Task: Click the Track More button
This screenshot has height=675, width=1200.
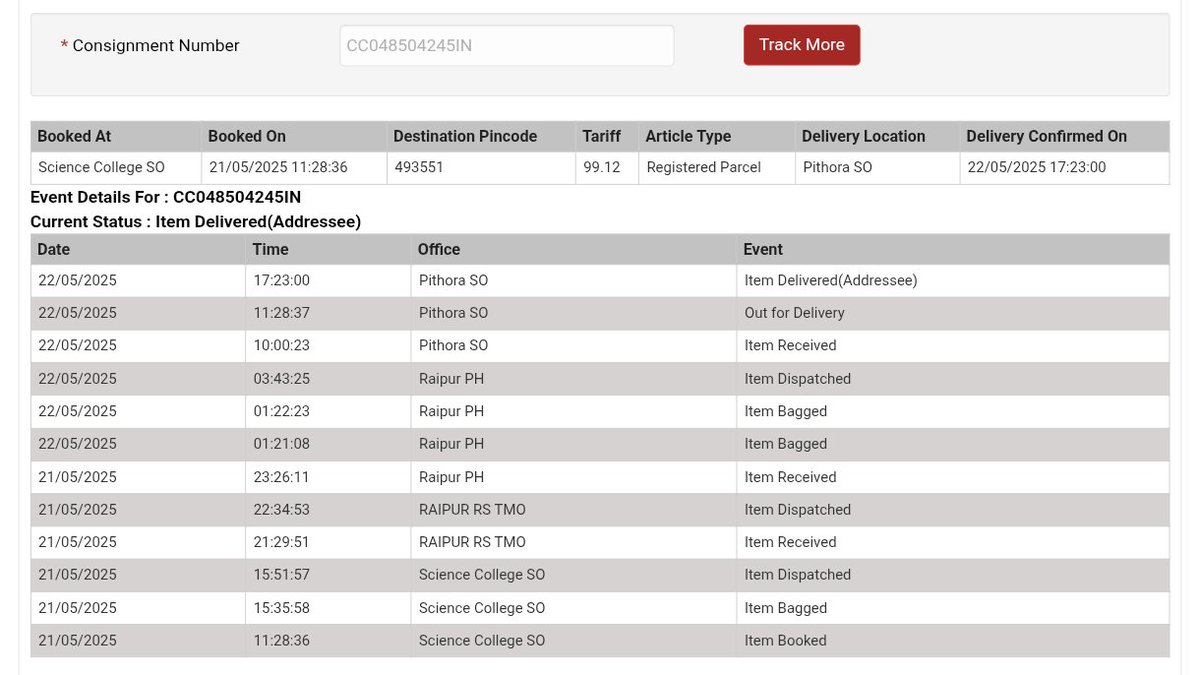Action: pyautogui.click(x=801, y=45)
